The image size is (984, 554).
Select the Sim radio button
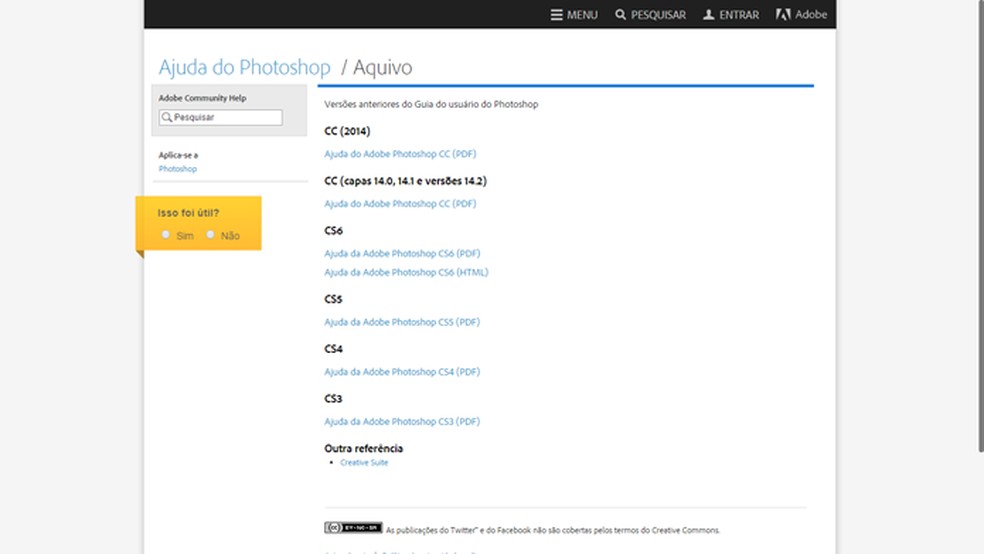click(x=166, y=235)
